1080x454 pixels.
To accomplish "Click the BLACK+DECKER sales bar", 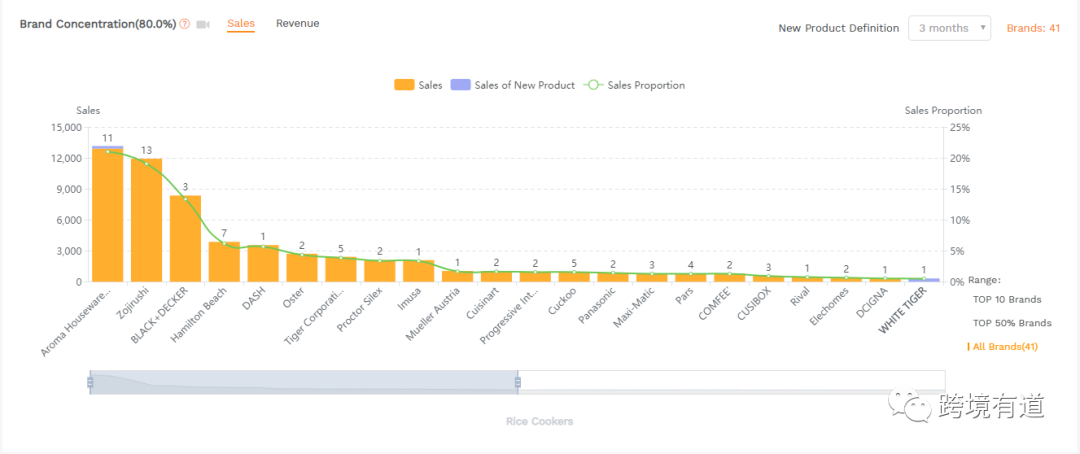I will pyautogui.click(x=185, y=238).
